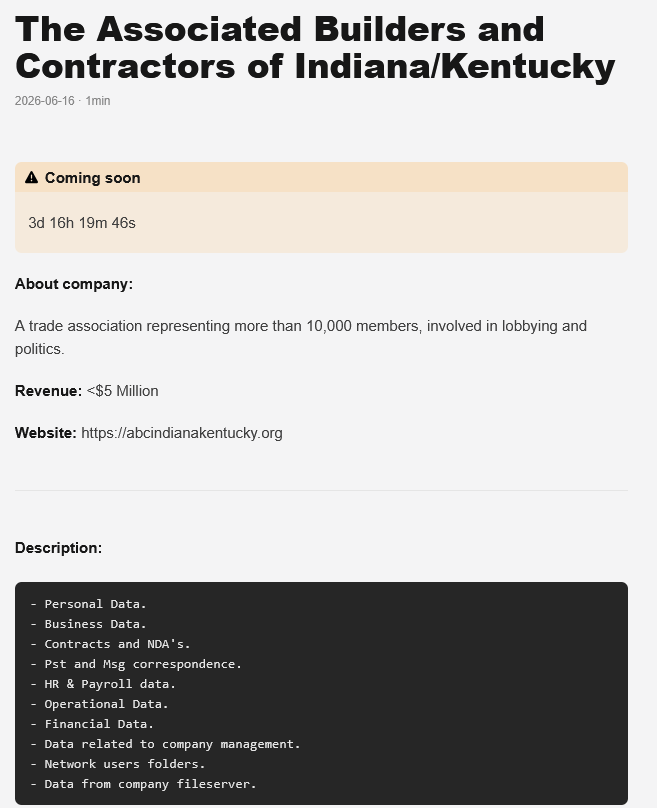The image size is (657, 808).
Task: Click the Financial Data line
Action: pos(92,724)
